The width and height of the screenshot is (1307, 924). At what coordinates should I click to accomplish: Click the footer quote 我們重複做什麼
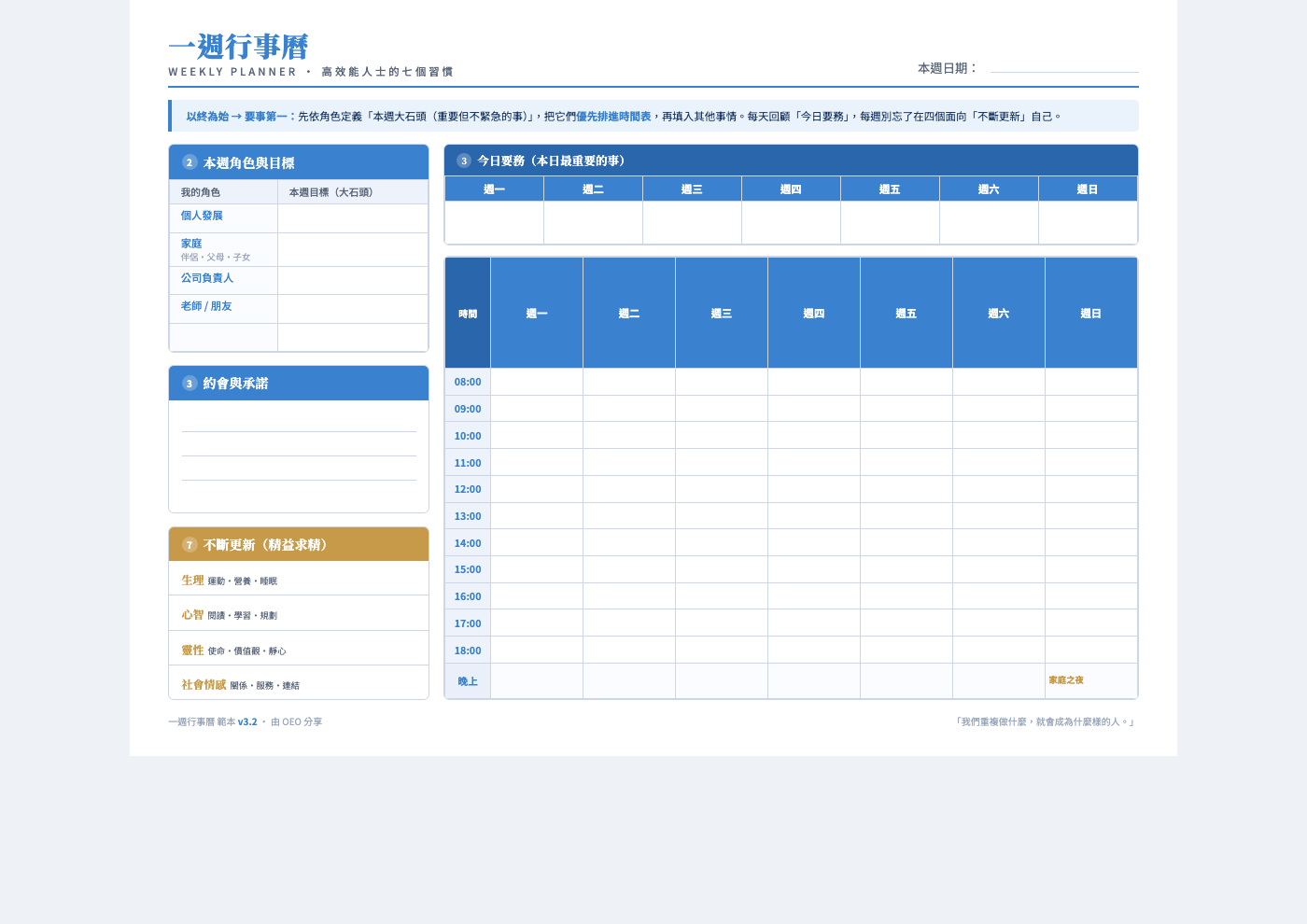[x=1044, y=721]
